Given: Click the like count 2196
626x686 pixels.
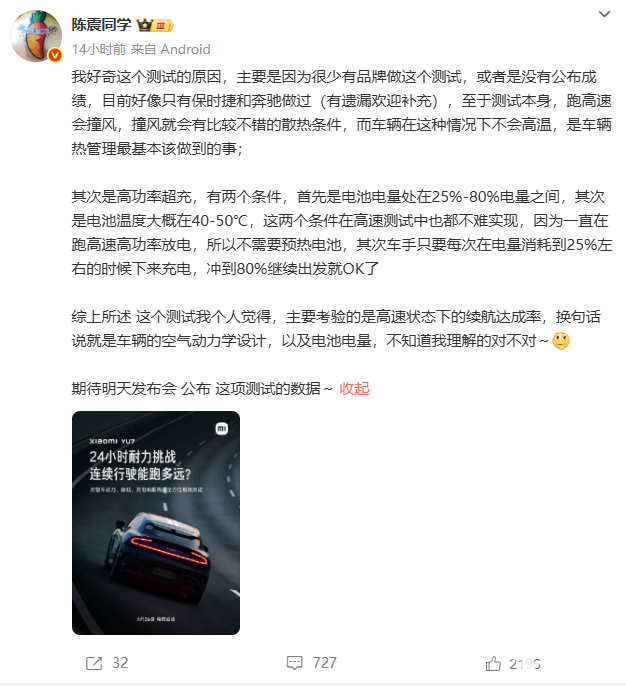Looking at the screenshot, I should [525, 664].
